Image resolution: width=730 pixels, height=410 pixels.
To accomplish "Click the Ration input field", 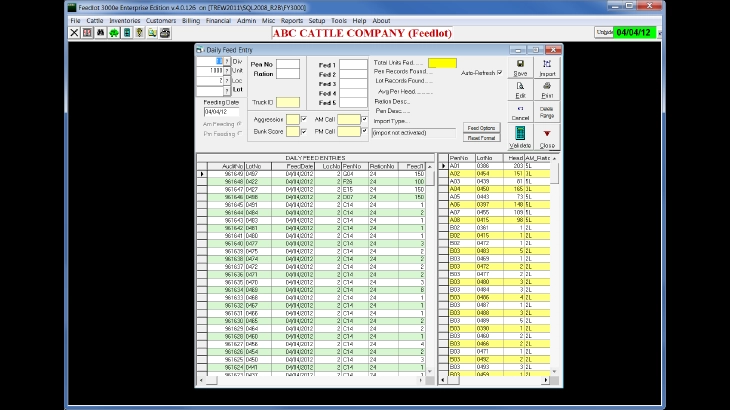I will point(288,74).
